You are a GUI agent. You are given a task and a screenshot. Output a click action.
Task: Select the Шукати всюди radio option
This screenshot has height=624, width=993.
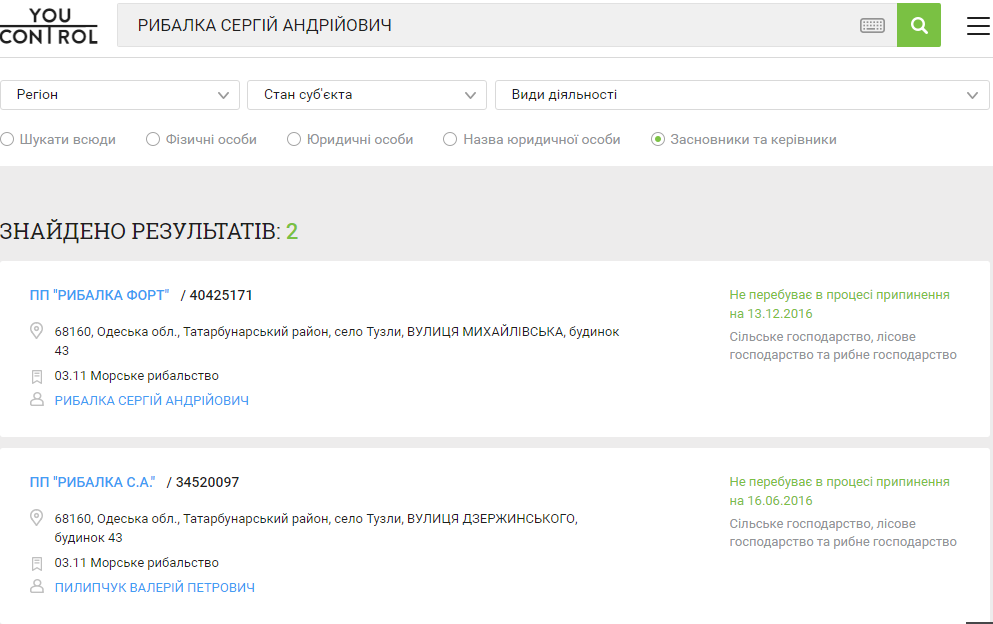pyautogui.click(x=8, y=140)
